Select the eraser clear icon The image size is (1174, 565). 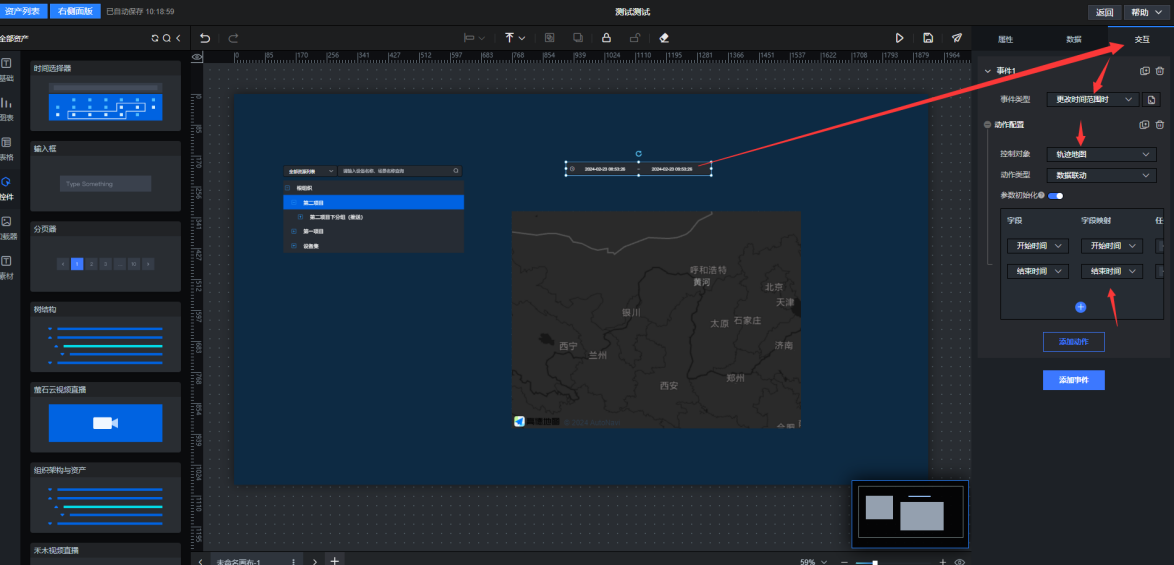664,38
